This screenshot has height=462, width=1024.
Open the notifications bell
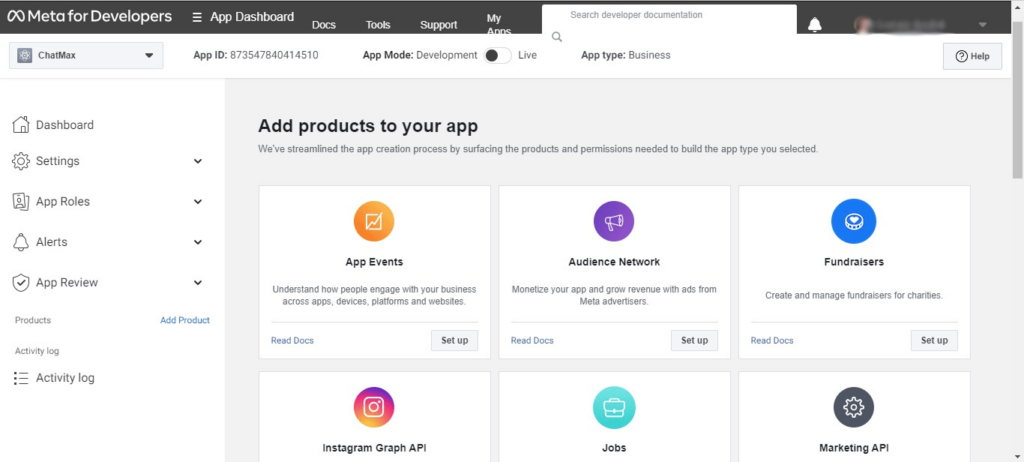click(814, 25)
